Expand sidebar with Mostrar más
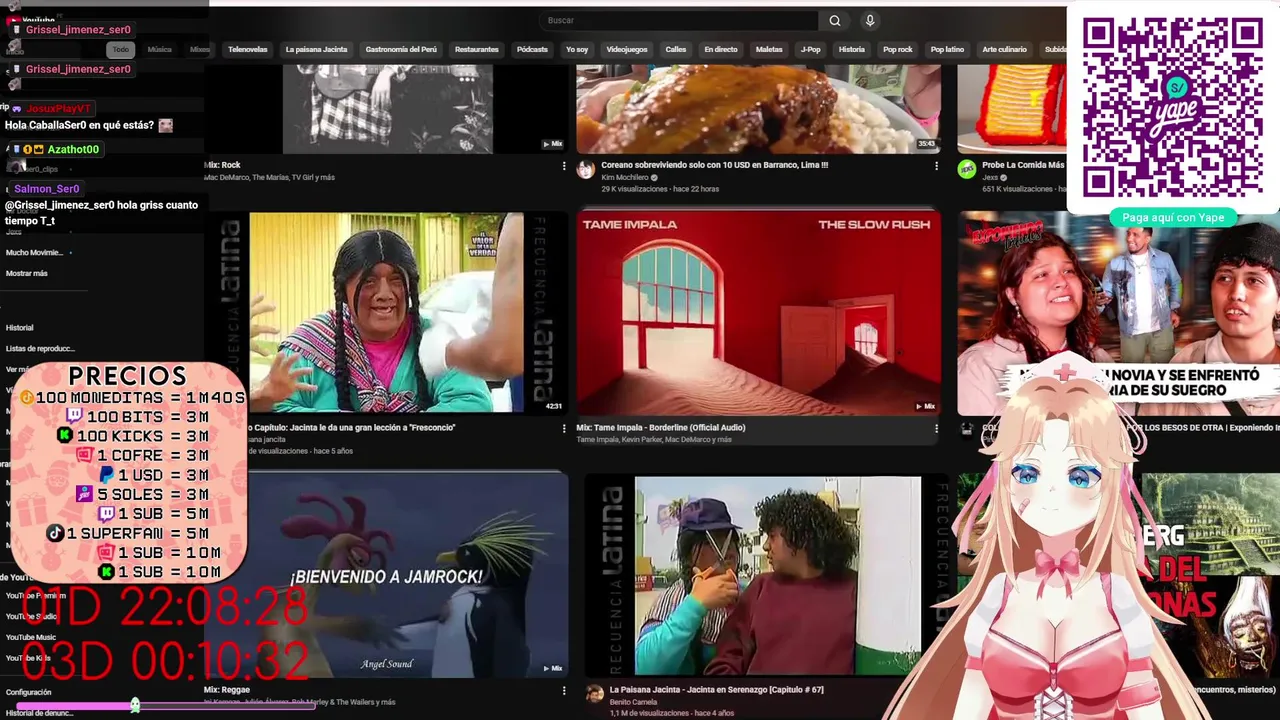The height and width of the screenshot is (720, 1280). click(27, 274)
